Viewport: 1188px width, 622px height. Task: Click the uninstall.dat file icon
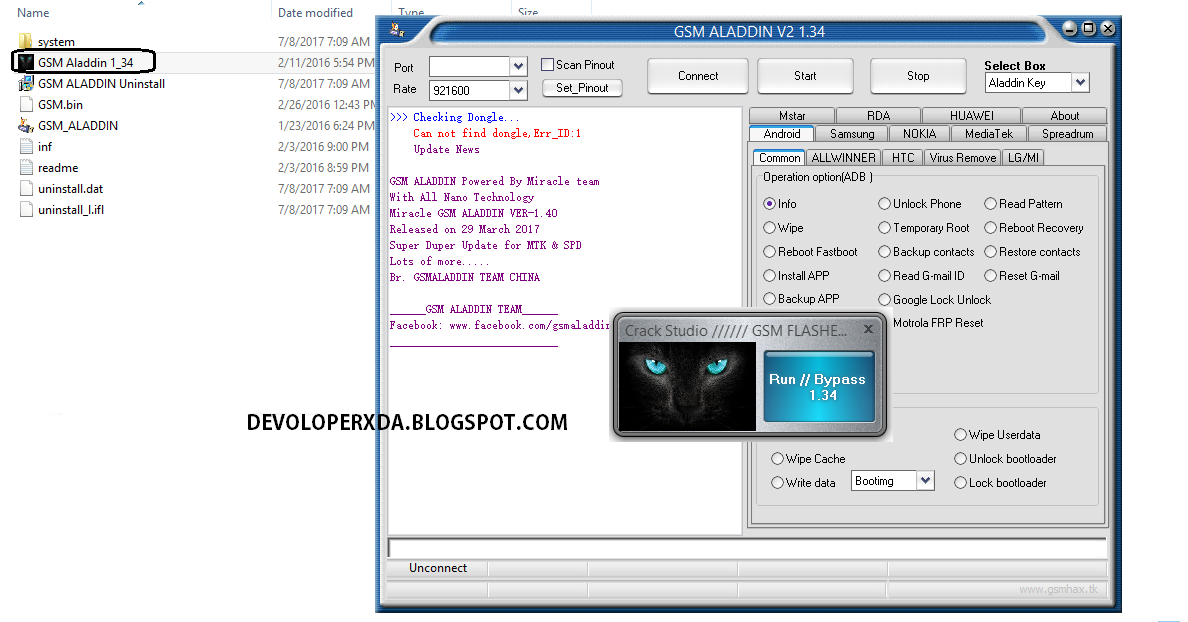[x=26, y=189]
